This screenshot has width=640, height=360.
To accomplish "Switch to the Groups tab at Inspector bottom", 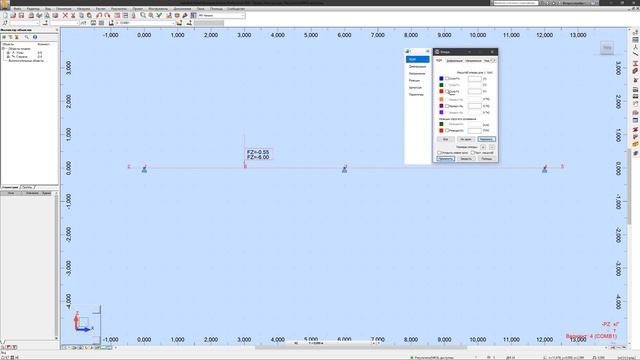I will (x=28, y=187).
